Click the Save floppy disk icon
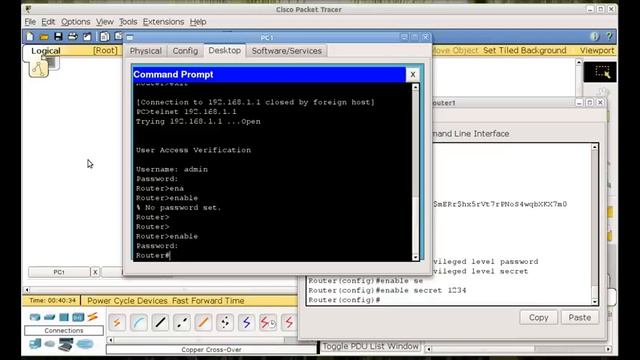This screenshot has height=360, width=640. 58,37
